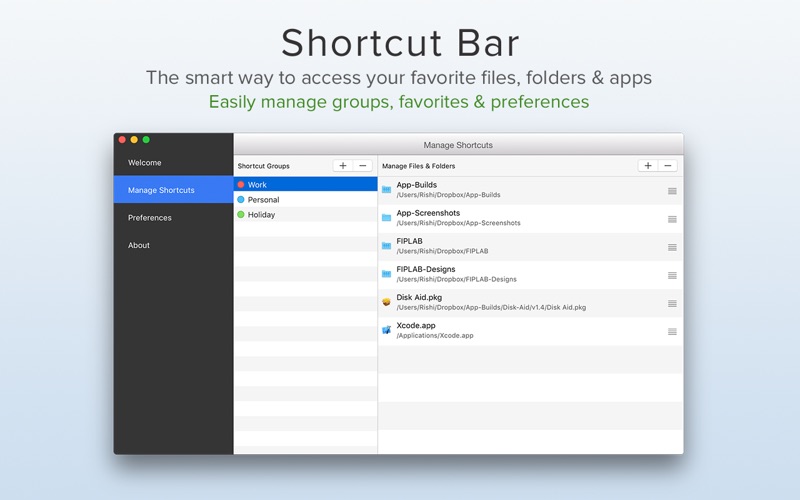This screenshot has width=800, height=500.
Task: Click the green color dot beside Holiday
Action: (241, 215)
